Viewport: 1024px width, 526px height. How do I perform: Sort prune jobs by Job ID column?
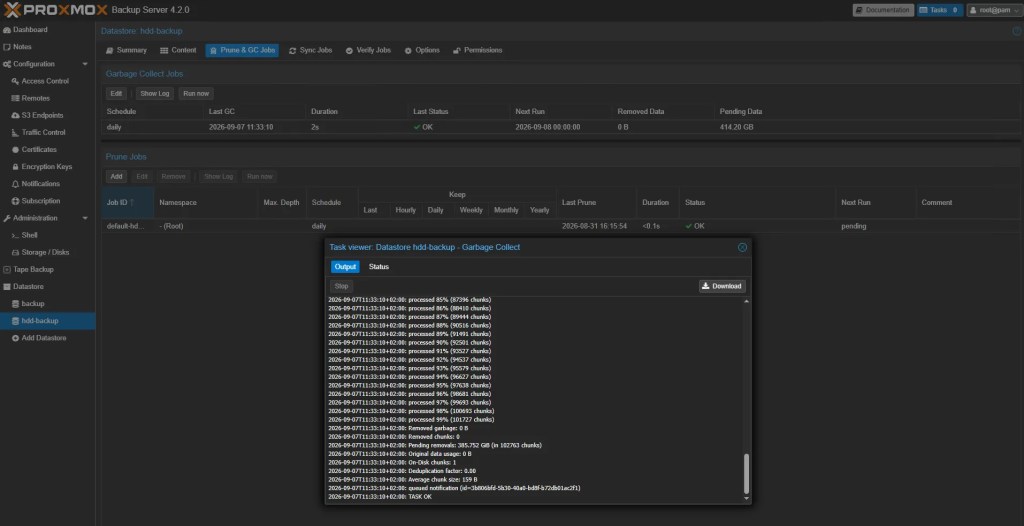tap(127, 203)
